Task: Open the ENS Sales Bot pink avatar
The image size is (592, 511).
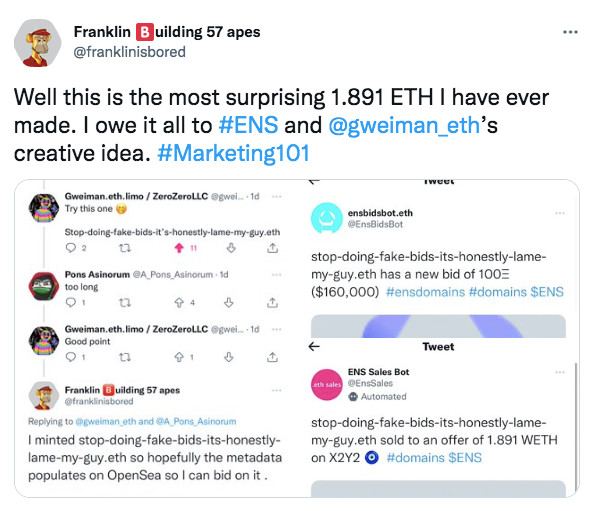Action: coord(327,384)
